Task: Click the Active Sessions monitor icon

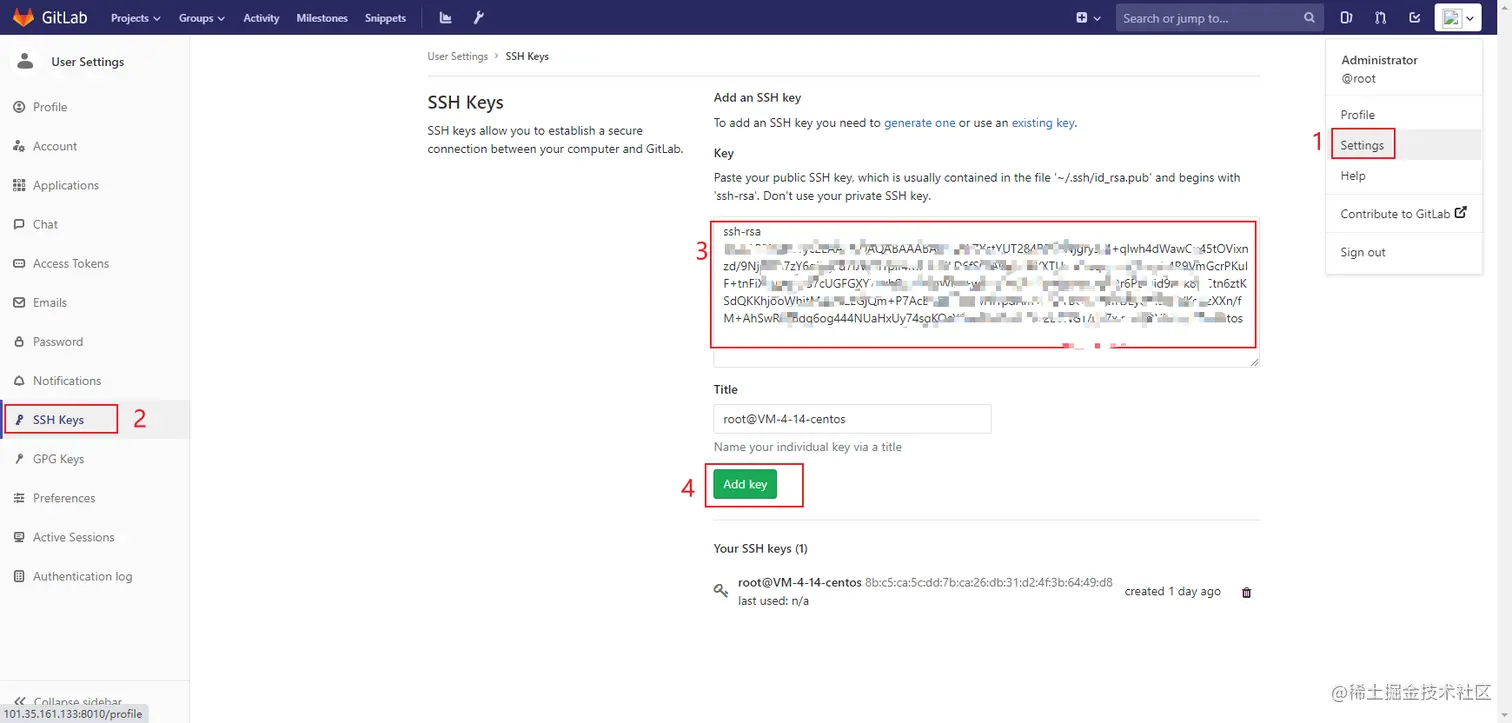Action: [19, 537]
